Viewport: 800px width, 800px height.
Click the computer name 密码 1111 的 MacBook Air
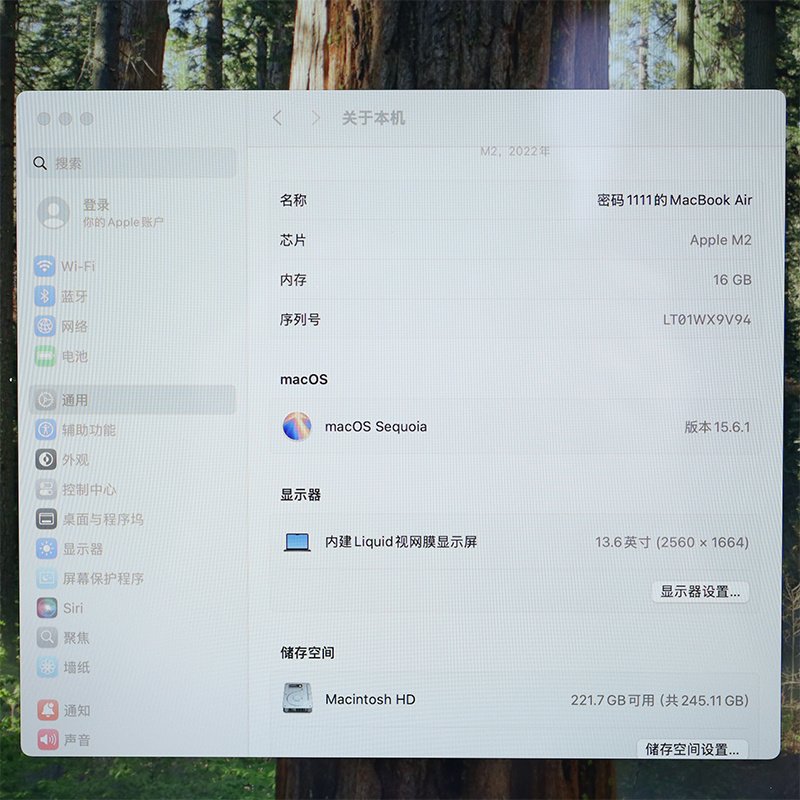pos(674,200)
